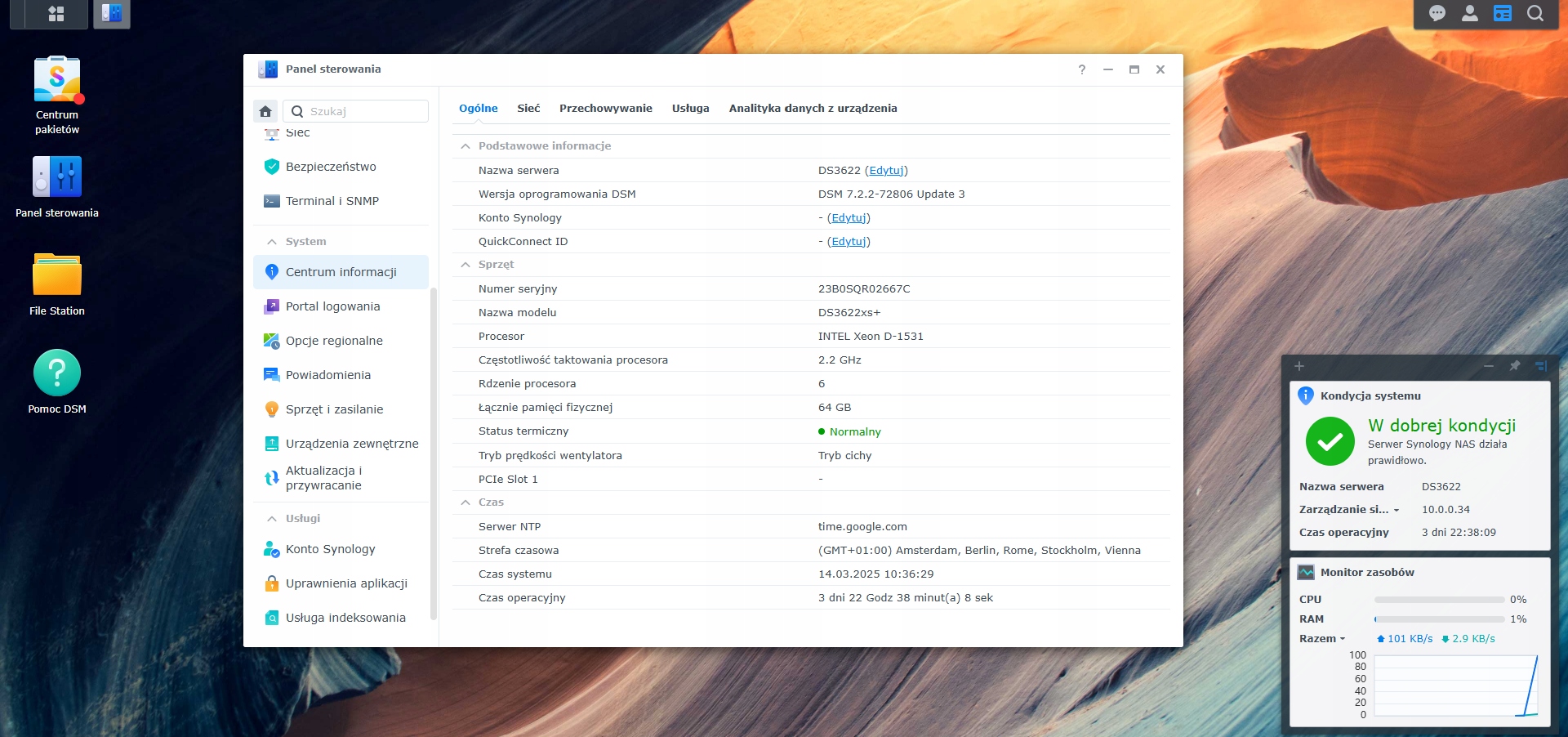Click DSM 7.2.2-72806 Update 3 value
The width and height of the screenshot is (1568, 737).
click(892, 194)
